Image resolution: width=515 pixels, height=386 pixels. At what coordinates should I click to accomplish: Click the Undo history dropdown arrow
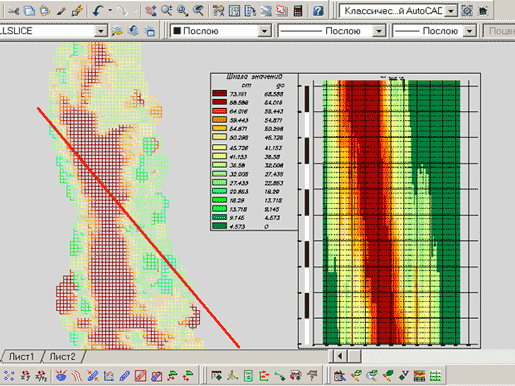click(110, 11)
